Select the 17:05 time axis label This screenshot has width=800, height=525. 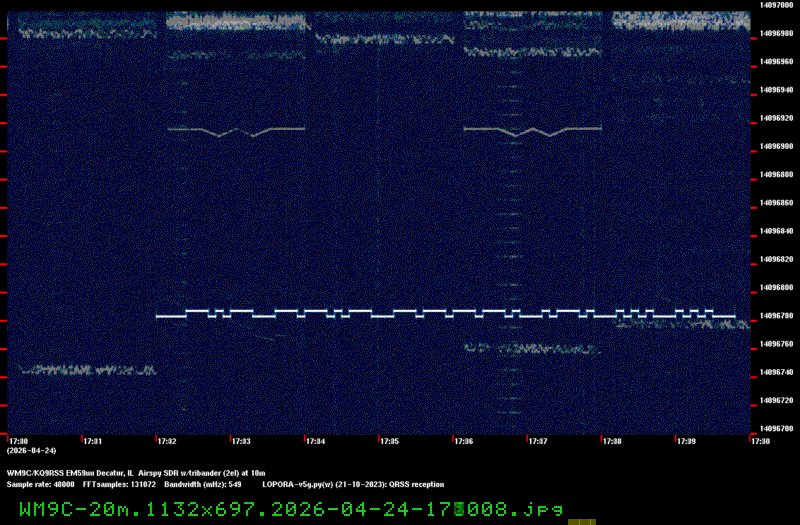point(389,441)
